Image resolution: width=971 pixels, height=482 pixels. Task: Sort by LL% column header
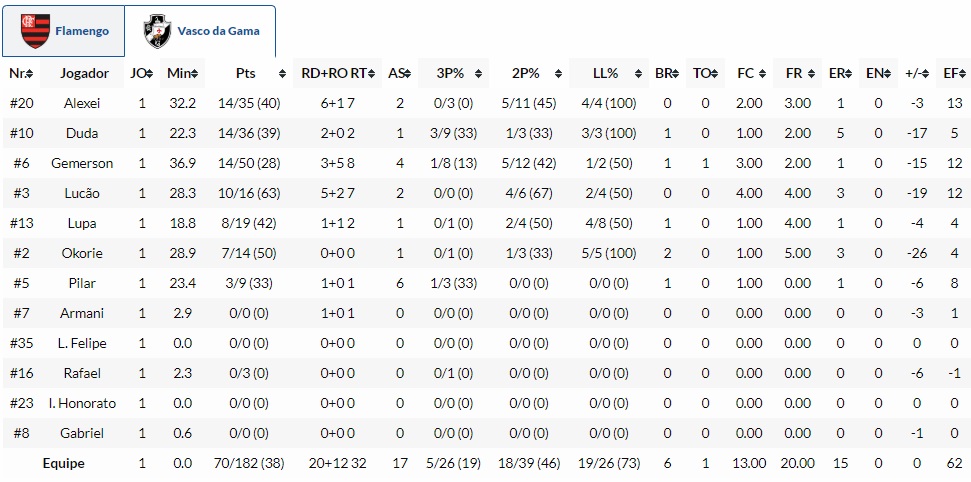607,74
